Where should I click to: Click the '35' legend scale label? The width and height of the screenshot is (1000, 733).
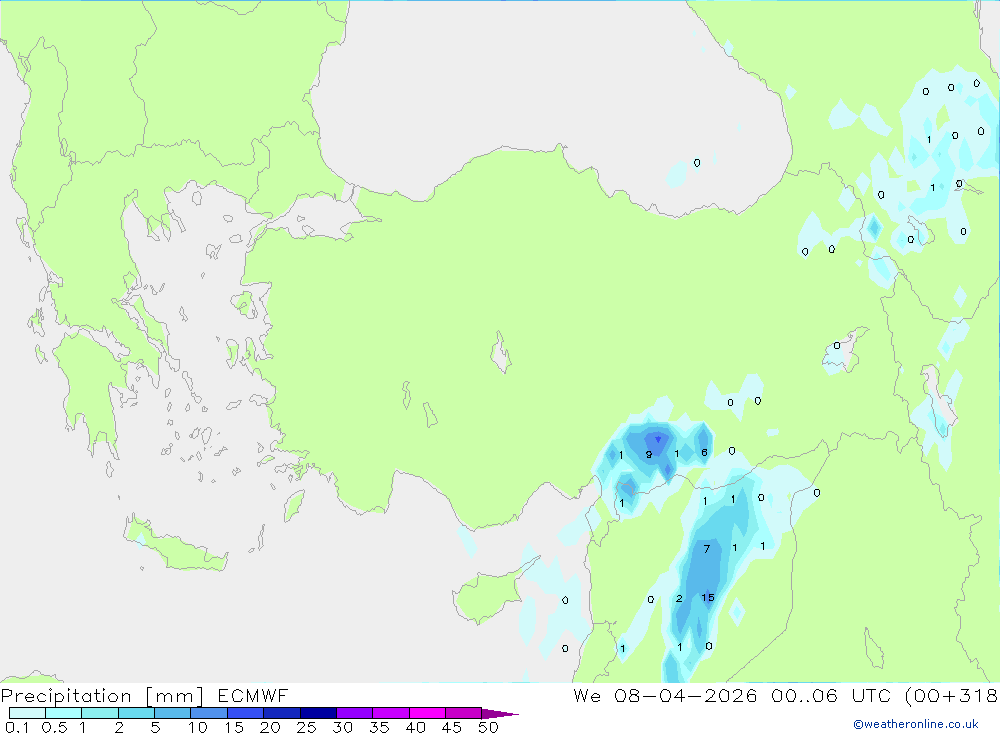(x=379, y=727)
